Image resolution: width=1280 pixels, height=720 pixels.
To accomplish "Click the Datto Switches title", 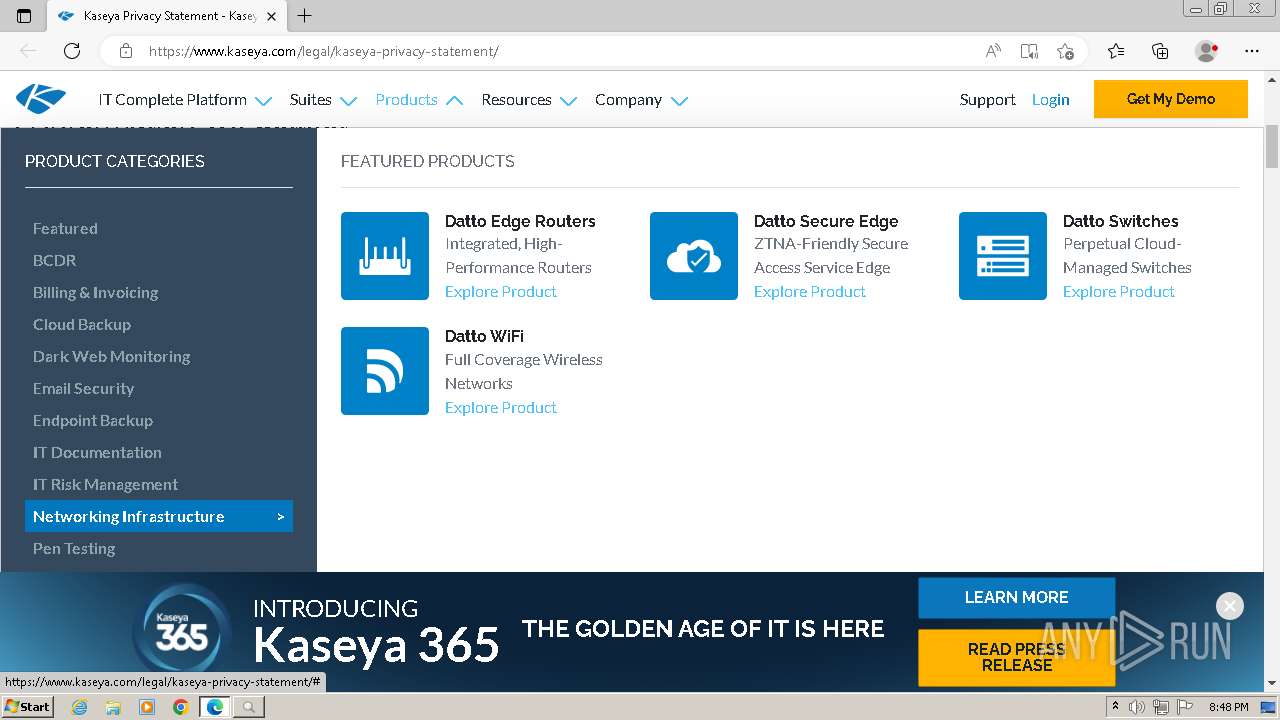I will [1121, 221].
